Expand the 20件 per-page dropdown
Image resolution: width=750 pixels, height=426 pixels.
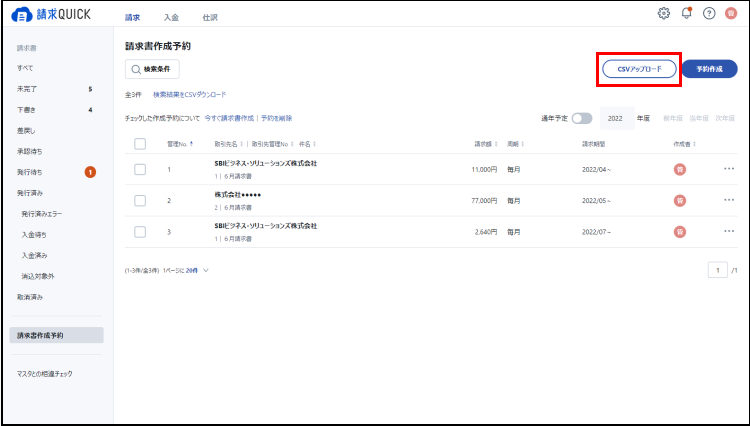pyautogui.click(x=197, y=271)
